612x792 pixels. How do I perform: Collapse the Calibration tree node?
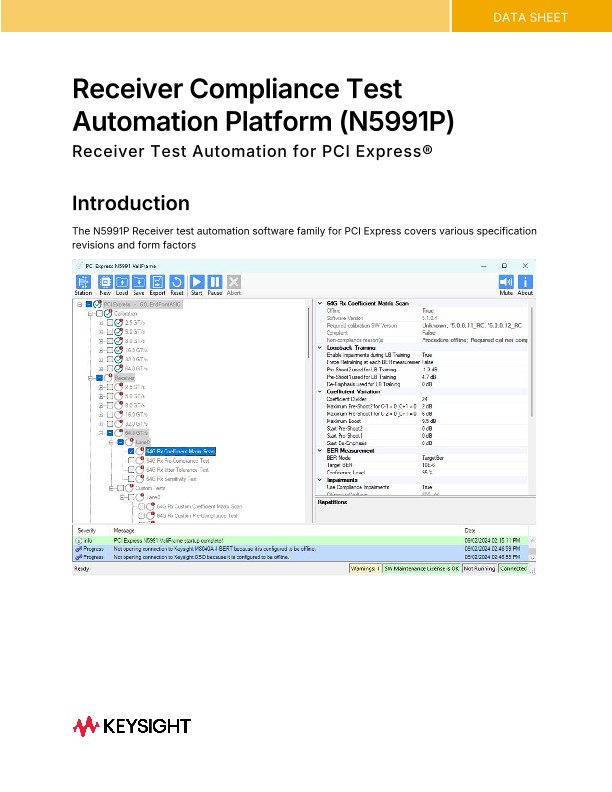pyautogui.click(x=90, y=314)
